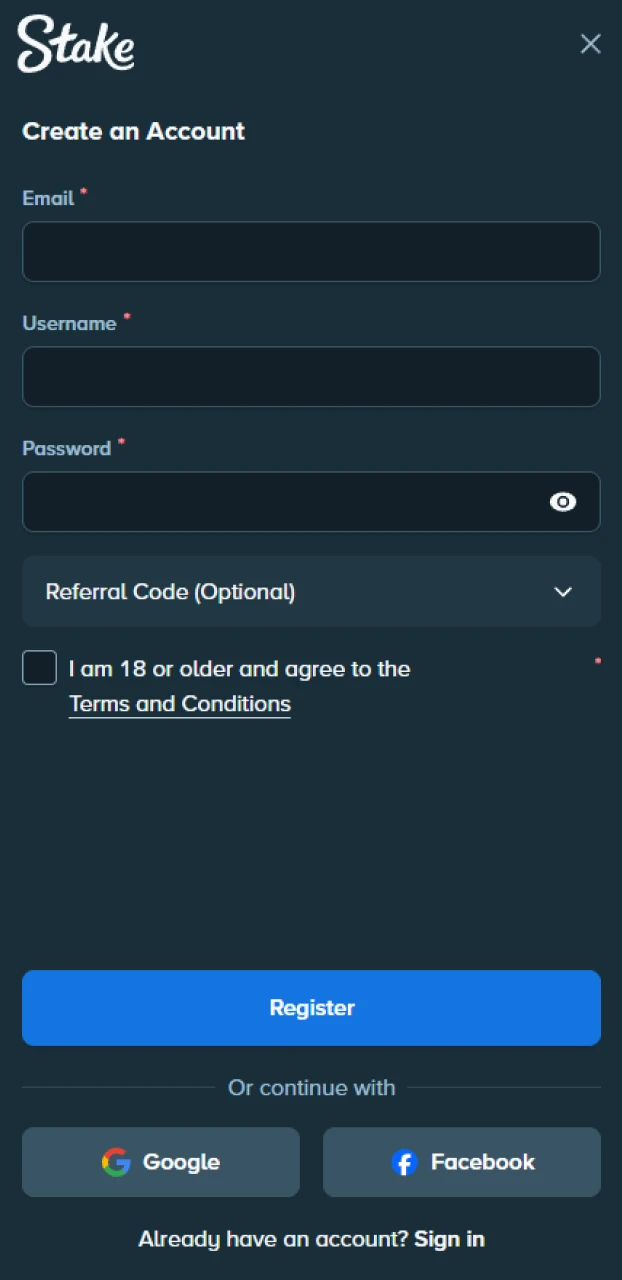Open the Referral Code (Optional) section

[x=170, y=592]
